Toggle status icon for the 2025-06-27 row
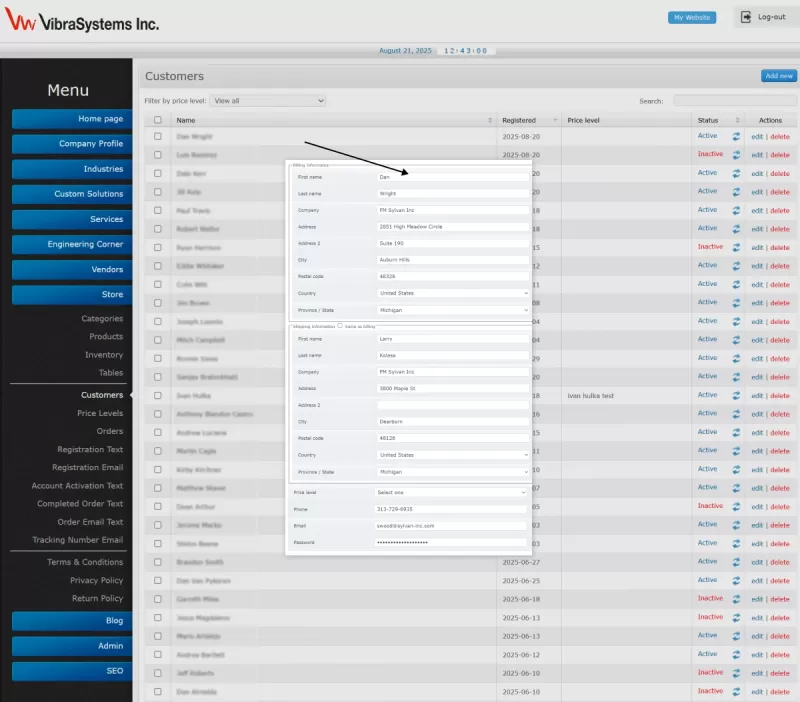The height and width of the screenshot is (702, 800). click(x=736, y=562)
